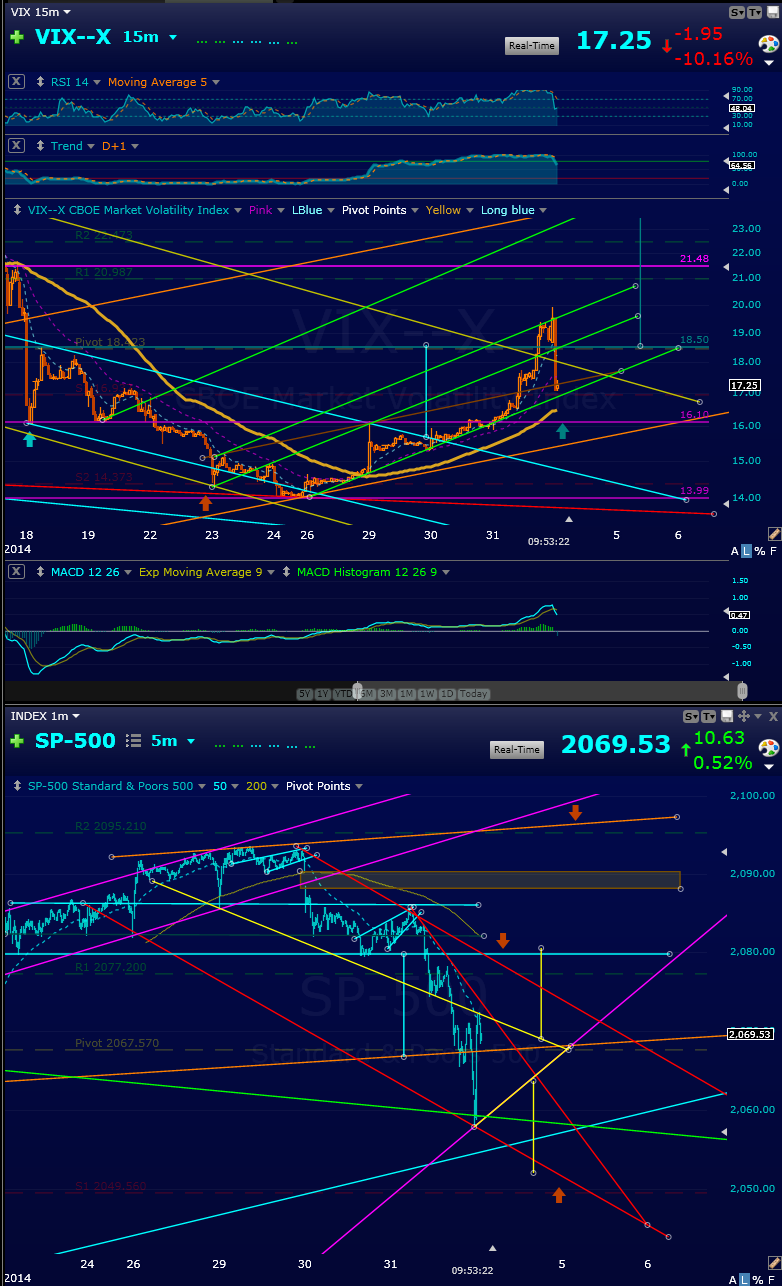Image resolution: width=782 pixels, height=1286 pixels.
Task: Click the green plus icon beside VIX--X
Action: point(17,38)
